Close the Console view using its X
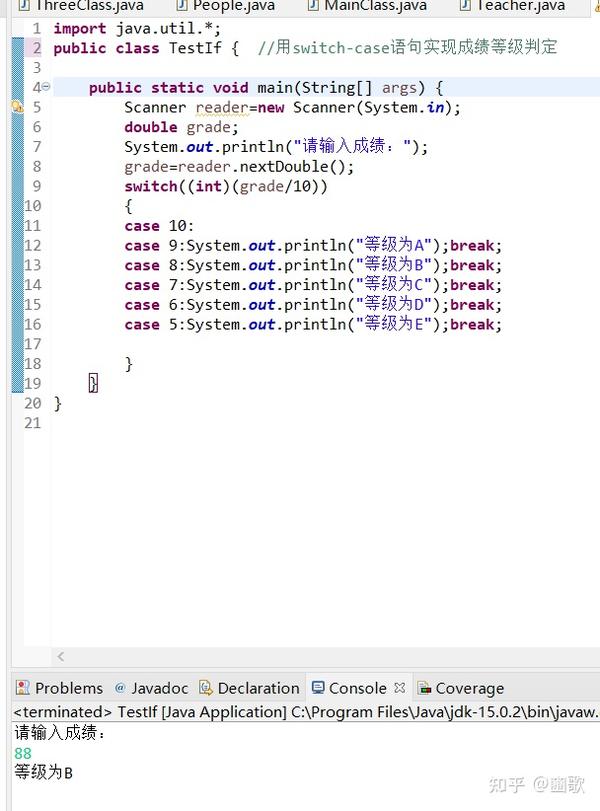Screen dimensions: 600x811 (x=399, y=688)
